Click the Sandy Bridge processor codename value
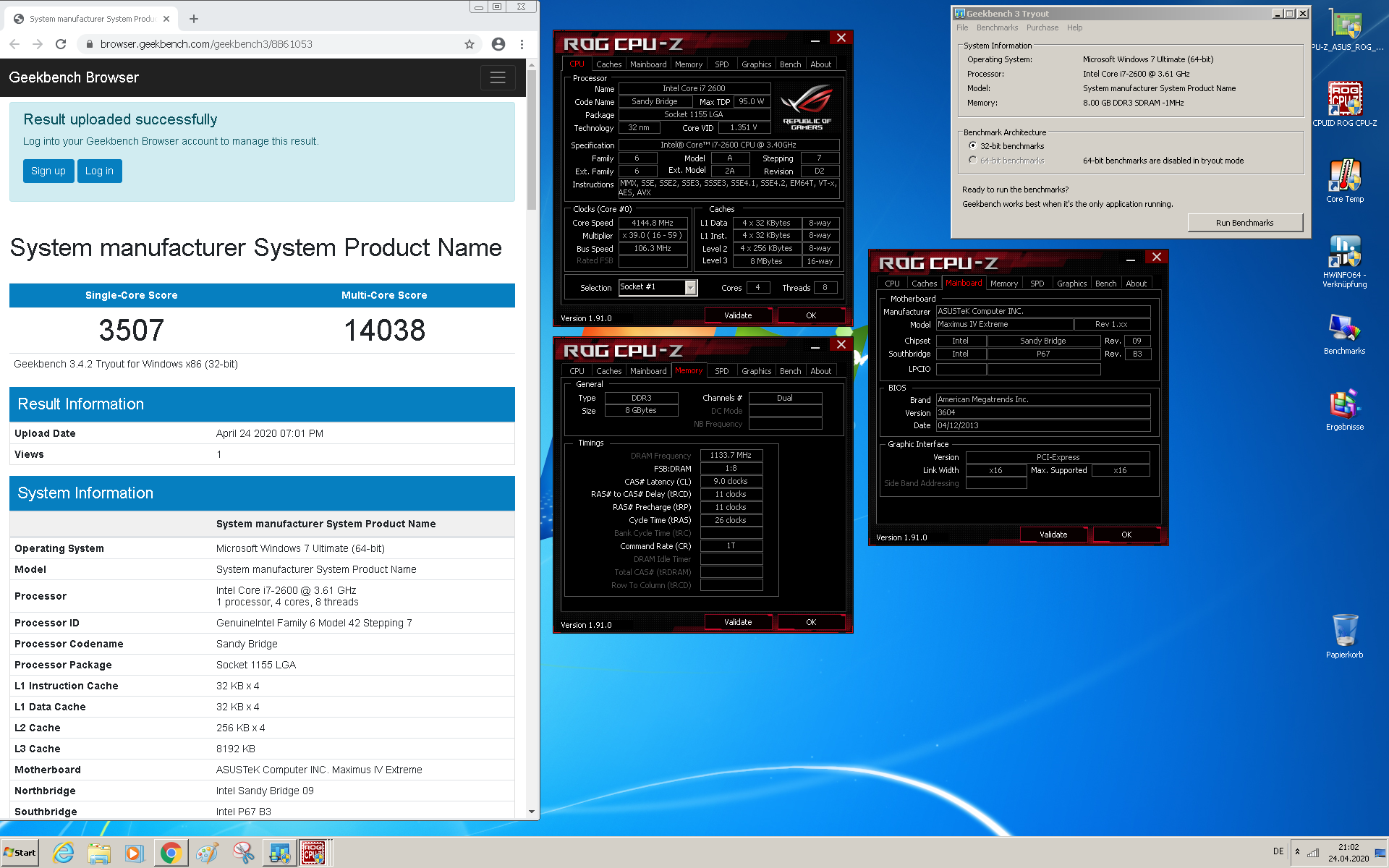 click(x=247, y=644)
